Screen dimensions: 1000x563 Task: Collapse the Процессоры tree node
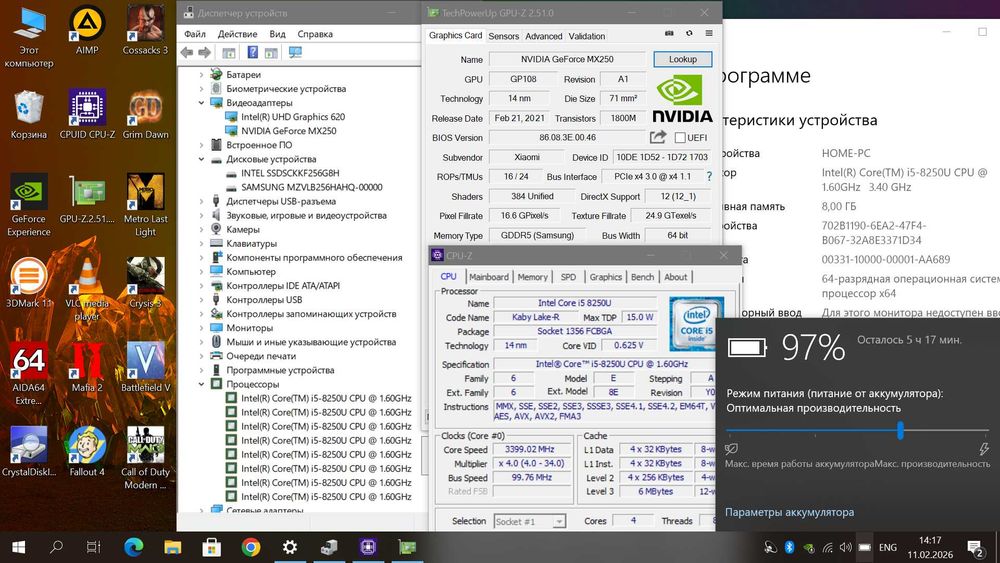coord(202,384)
